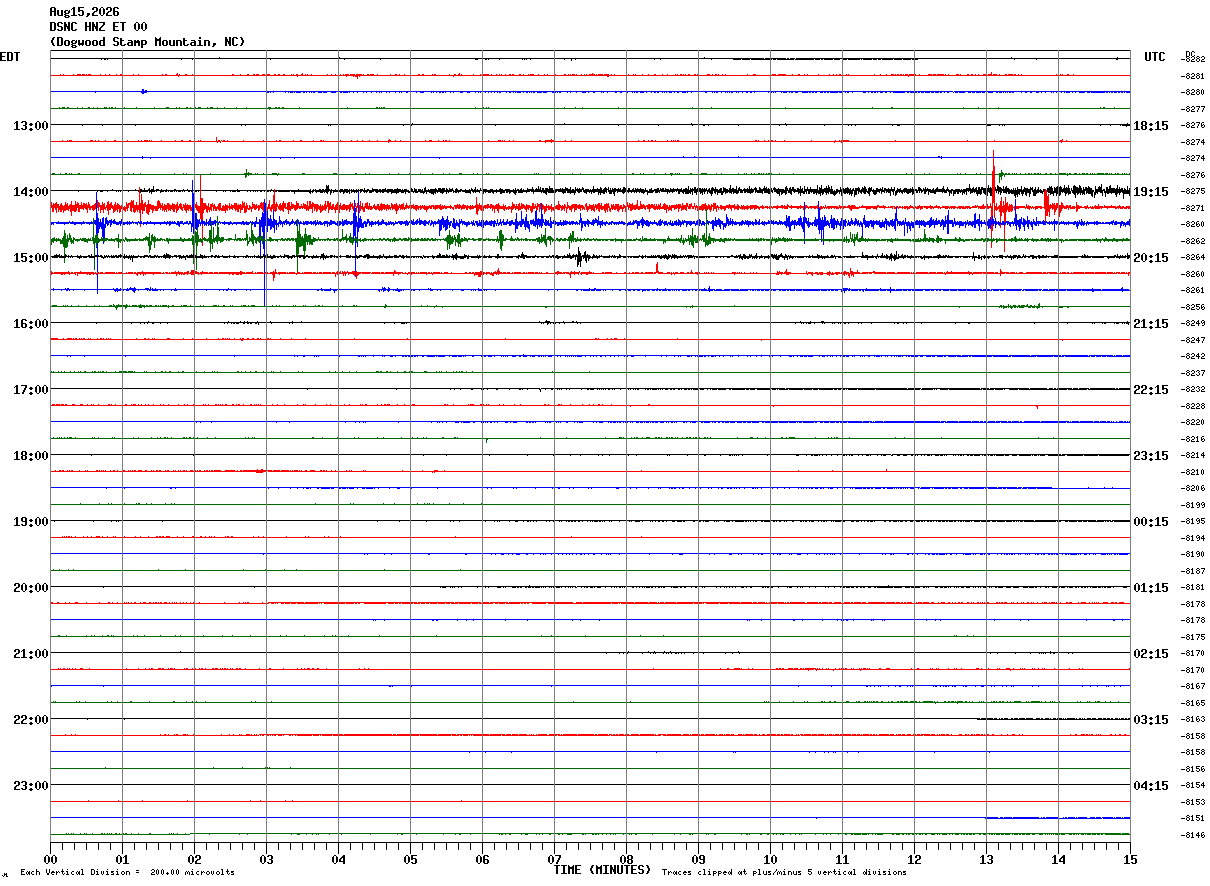1210x886 pixels.
Task: Click the "05" minute tick label
Action: (411, 859)
